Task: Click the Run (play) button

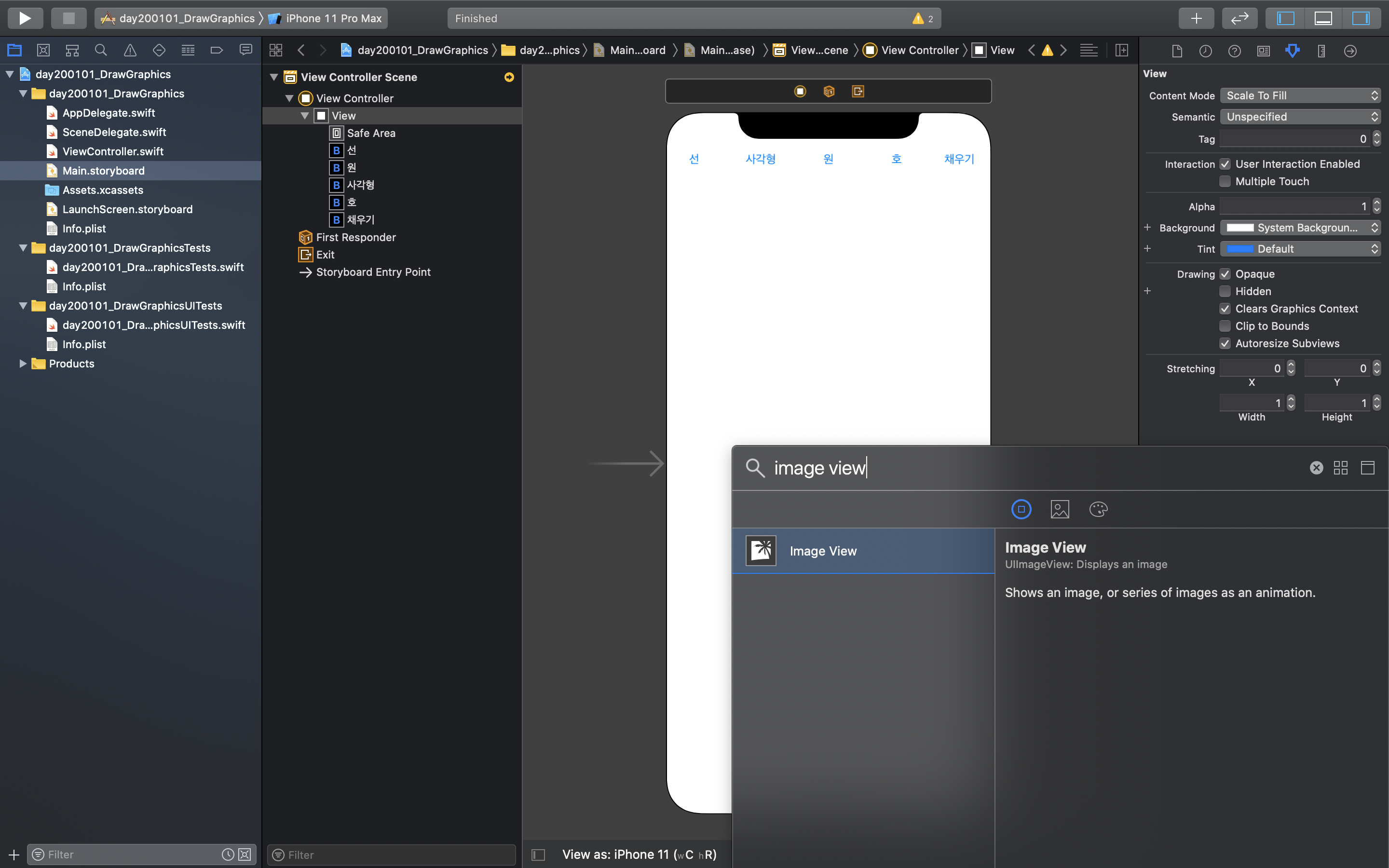Action: (25, 18)
